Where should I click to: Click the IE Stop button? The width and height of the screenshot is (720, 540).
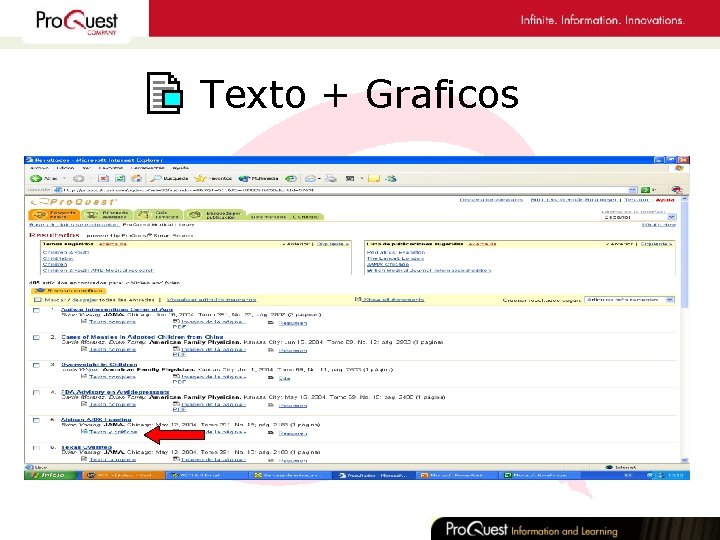[104, 178]
